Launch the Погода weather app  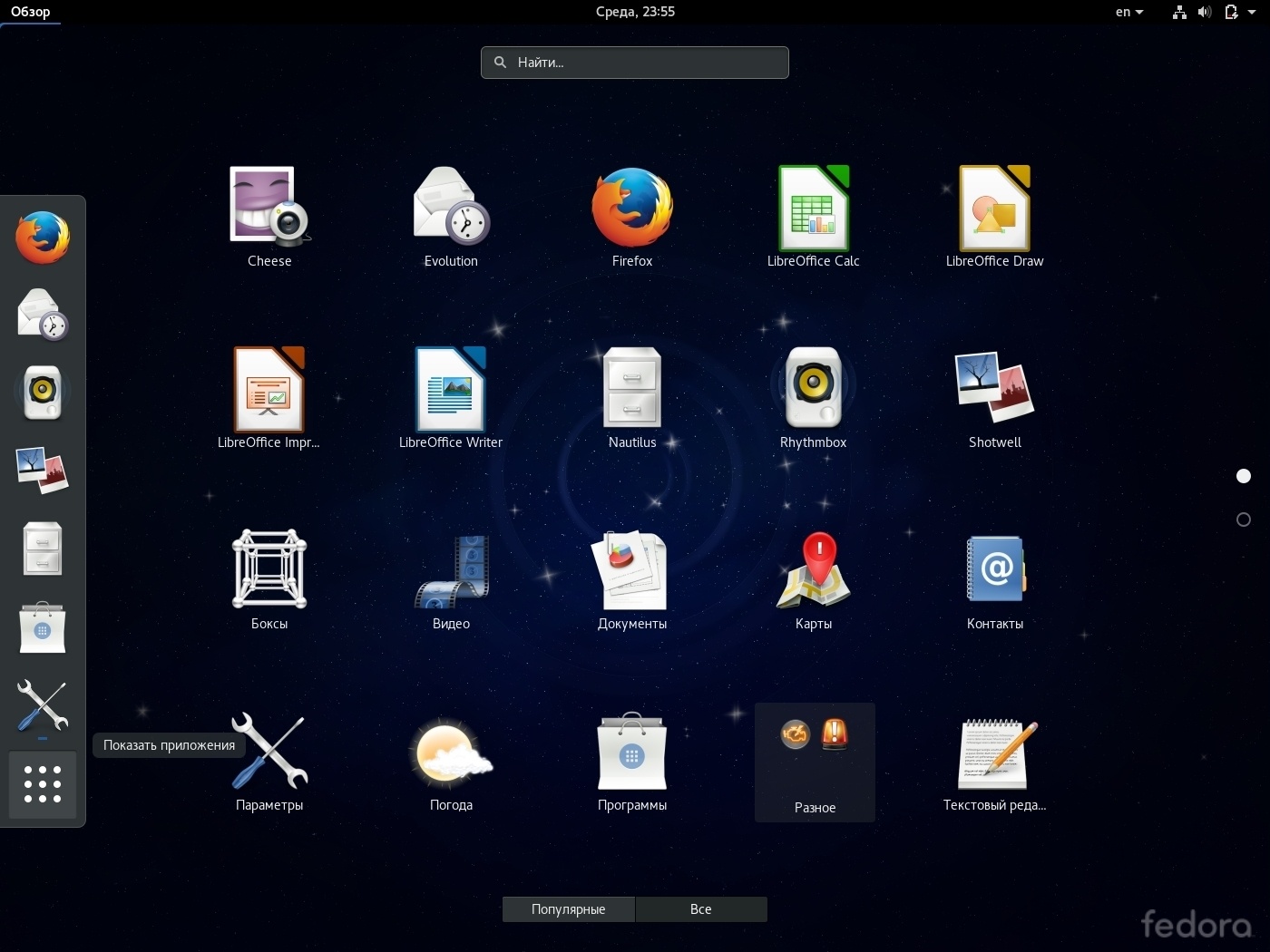click(x=451, y=761)
